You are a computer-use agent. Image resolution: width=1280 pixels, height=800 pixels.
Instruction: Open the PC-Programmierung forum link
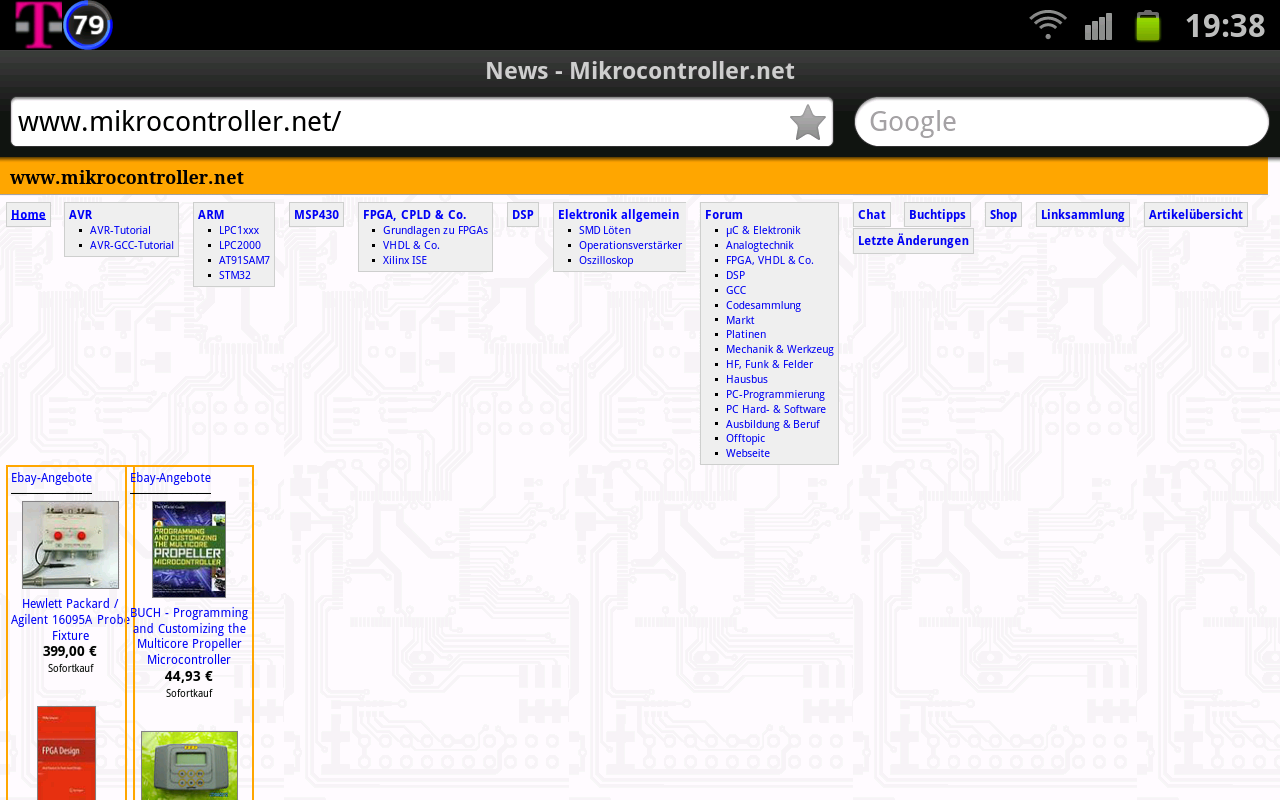775,394
